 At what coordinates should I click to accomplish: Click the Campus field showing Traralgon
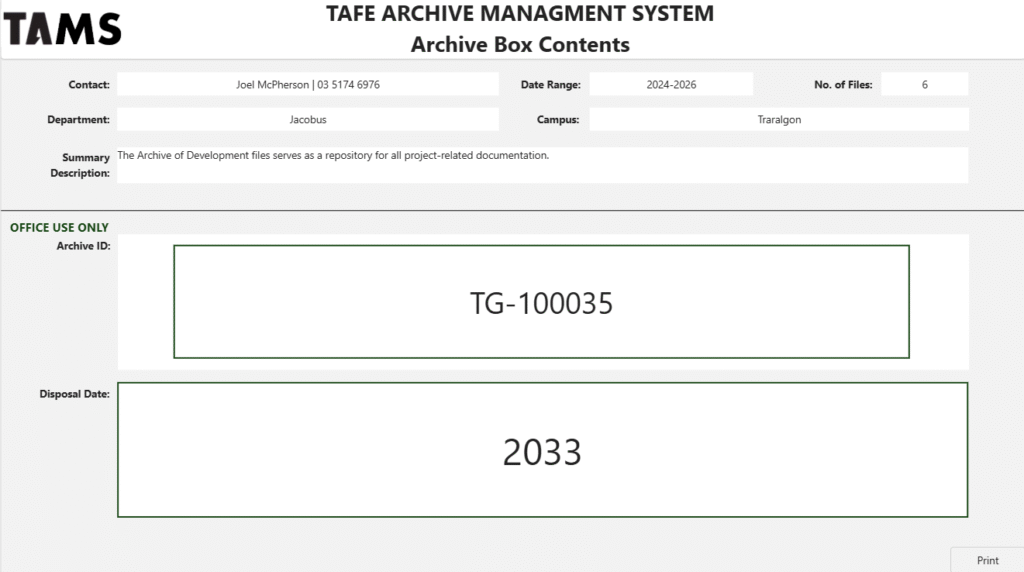[x=778, y=119]
